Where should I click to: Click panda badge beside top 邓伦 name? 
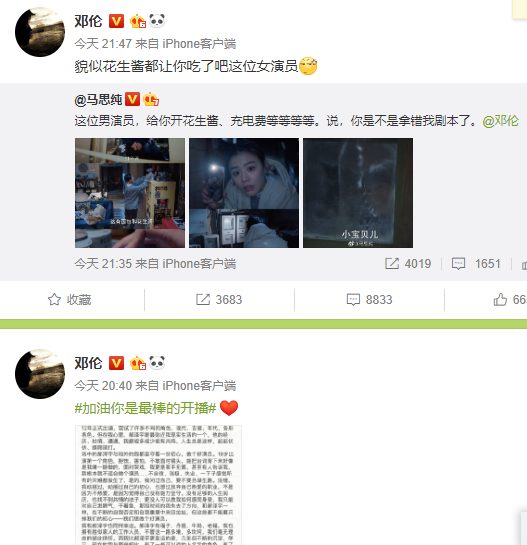157,21
